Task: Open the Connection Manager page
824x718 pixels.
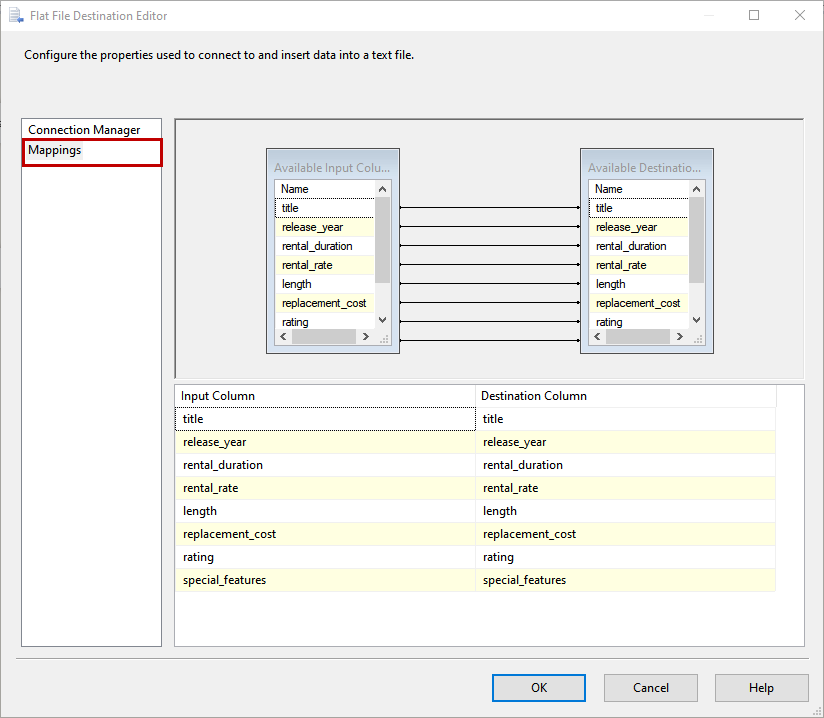Action: 84,130
